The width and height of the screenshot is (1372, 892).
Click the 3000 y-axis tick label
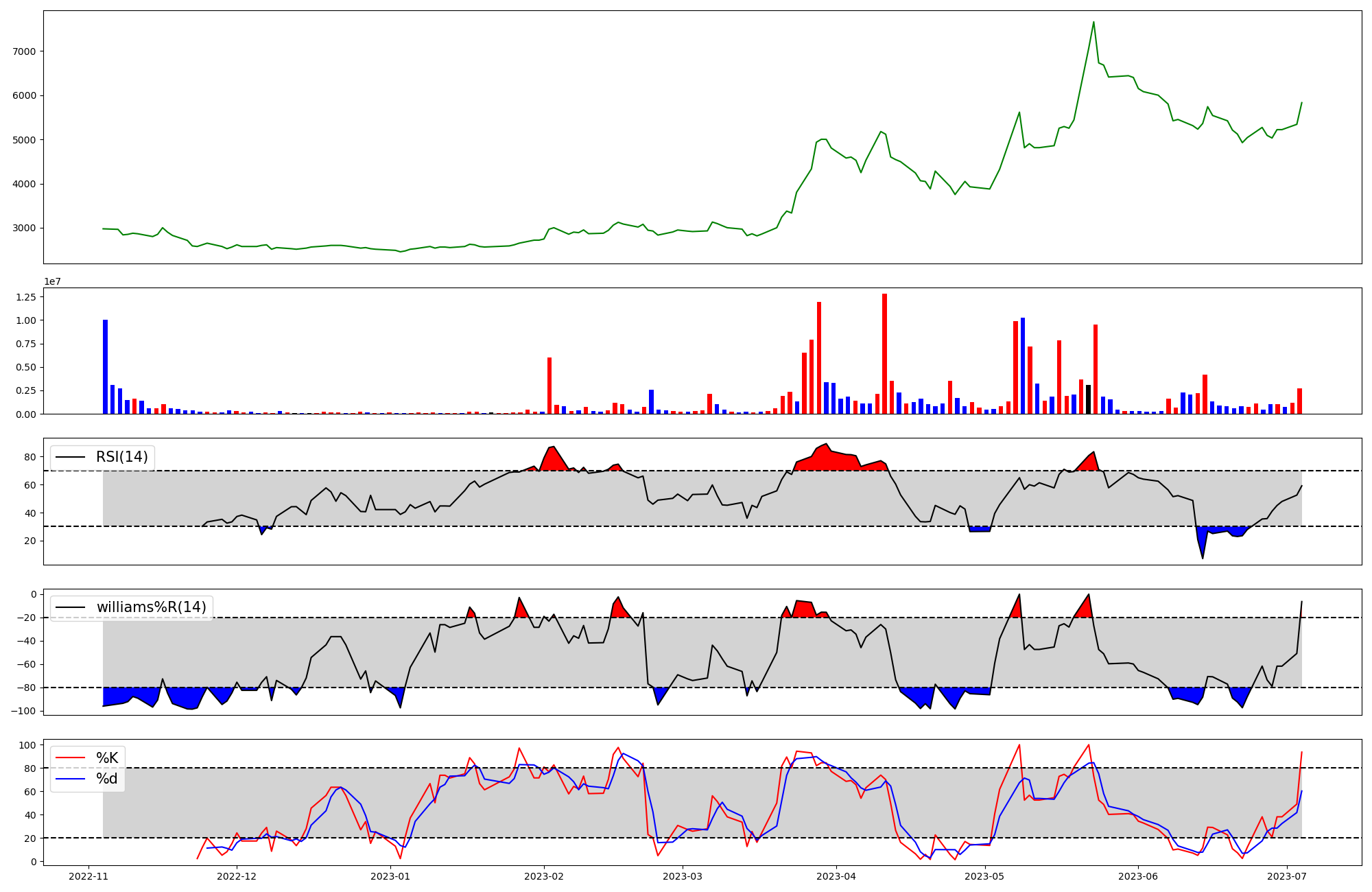(25, 228)
